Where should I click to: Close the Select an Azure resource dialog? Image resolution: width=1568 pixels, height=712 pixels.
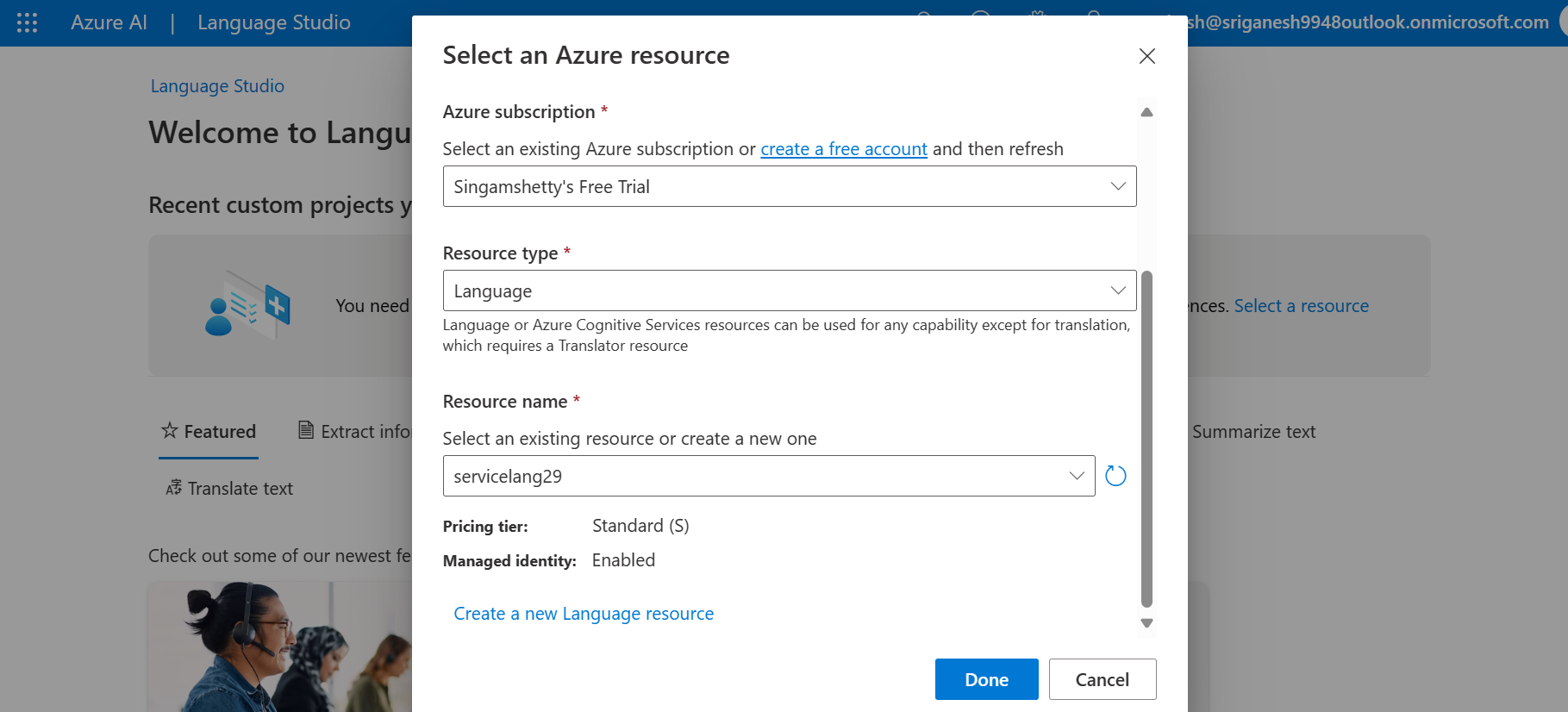tap(1146, 56)
